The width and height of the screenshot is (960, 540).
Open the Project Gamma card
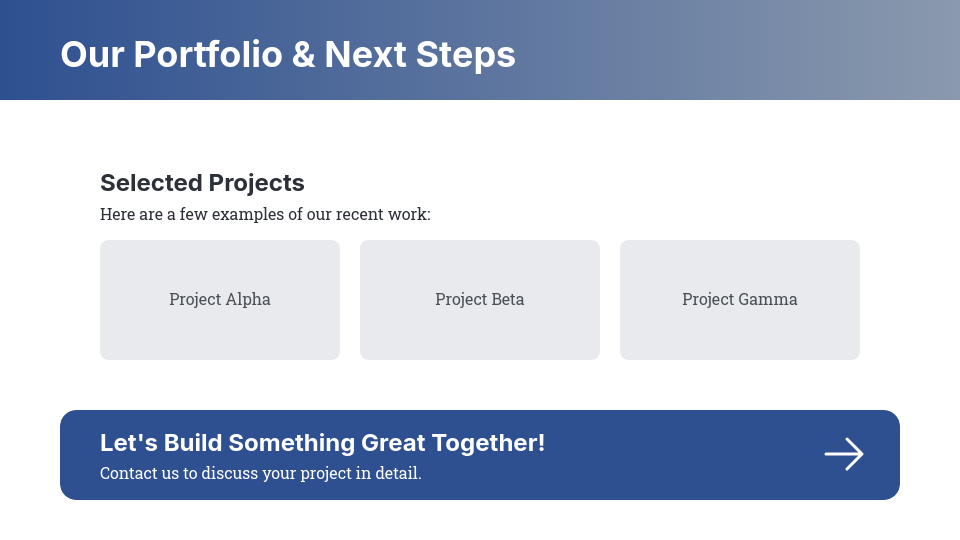740,300
